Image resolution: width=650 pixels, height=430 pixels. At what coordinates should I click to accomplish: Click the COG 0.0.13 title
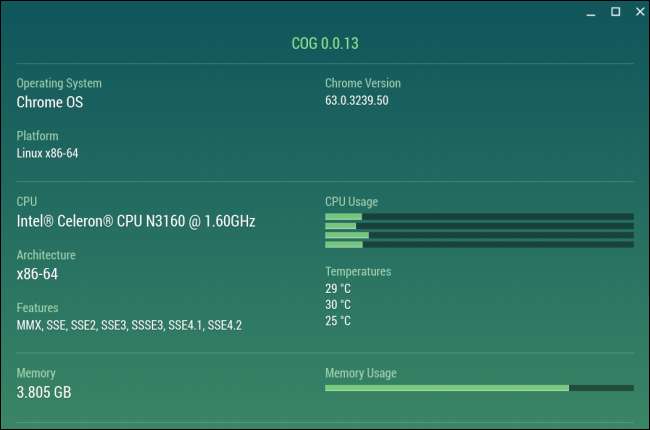pos(325,43)
